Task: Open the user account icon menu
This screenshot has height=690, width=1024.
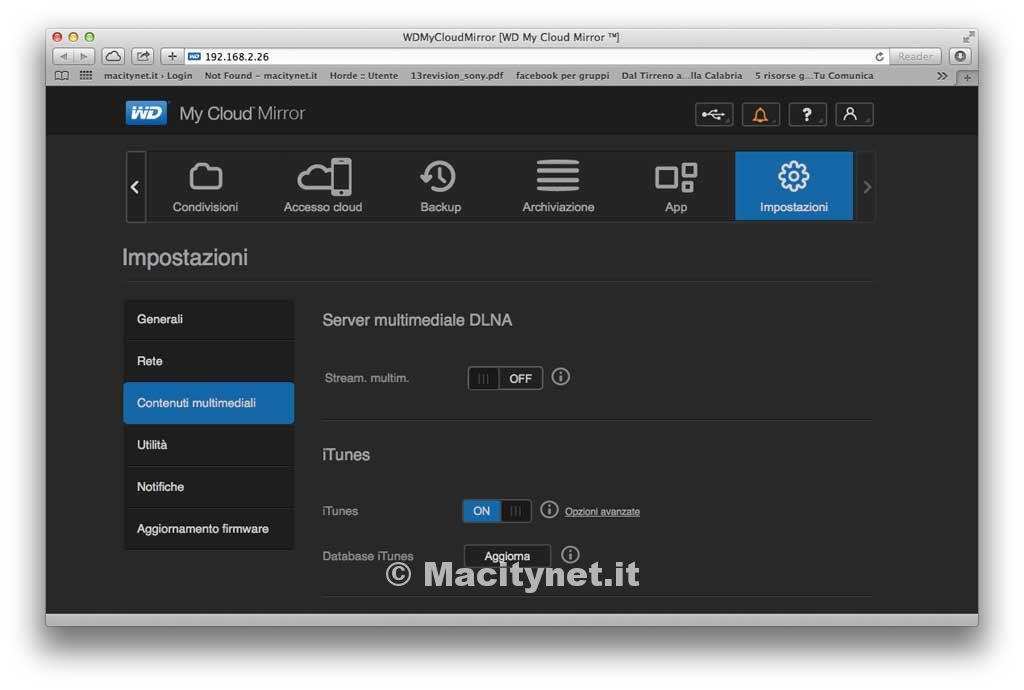Action: click(x=854, y=114)
